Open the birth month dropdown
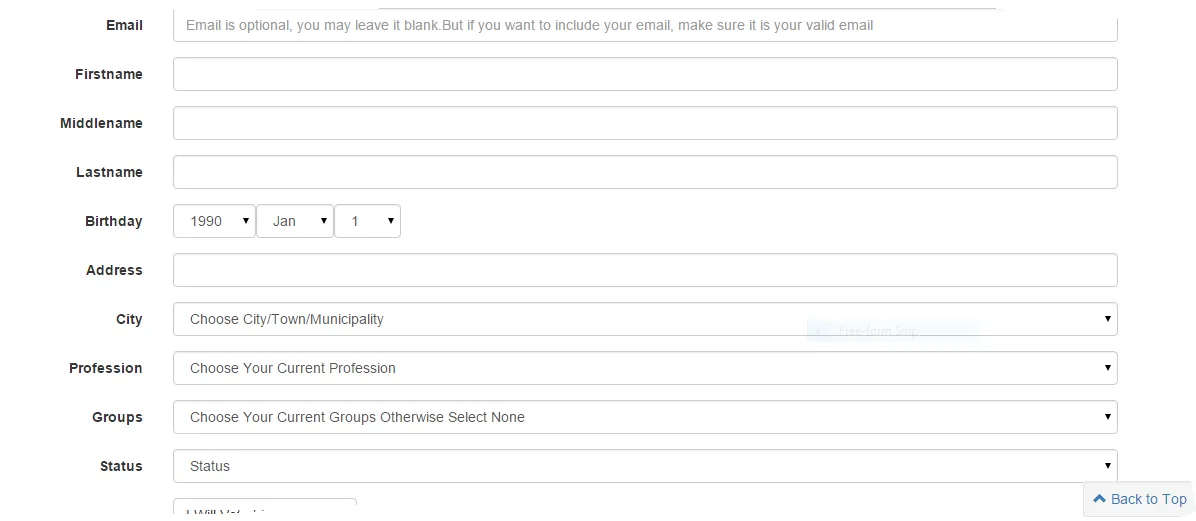The image size is (1196, 521). click(294, 221)
